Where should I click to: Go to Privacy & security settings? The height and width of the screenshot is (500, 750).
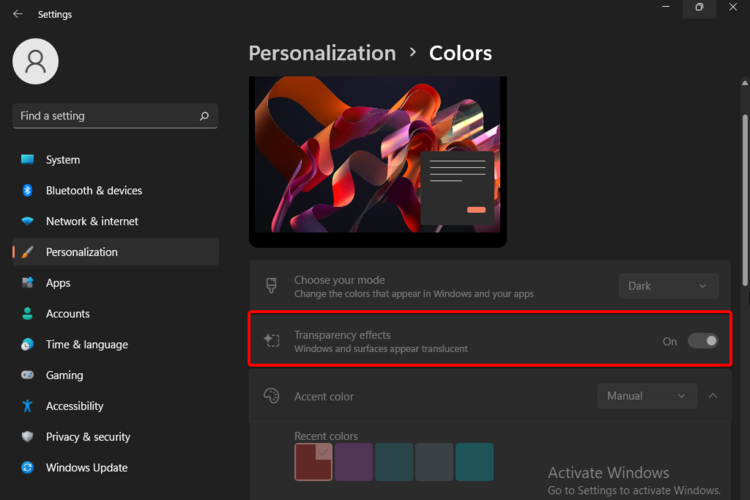(88, 437)
